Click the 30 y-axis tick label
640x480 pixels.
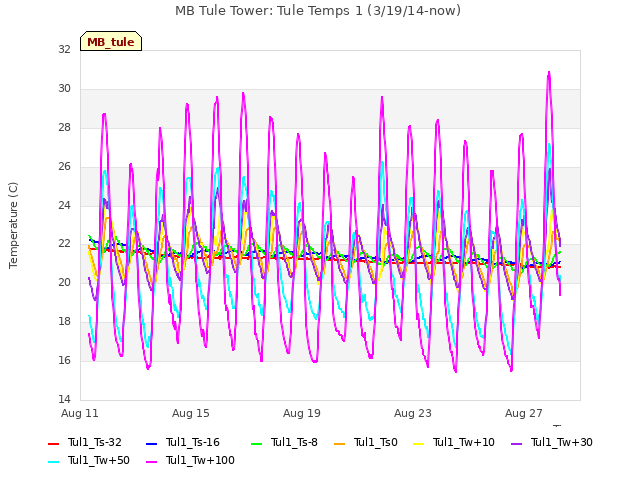tap(64, 88)
